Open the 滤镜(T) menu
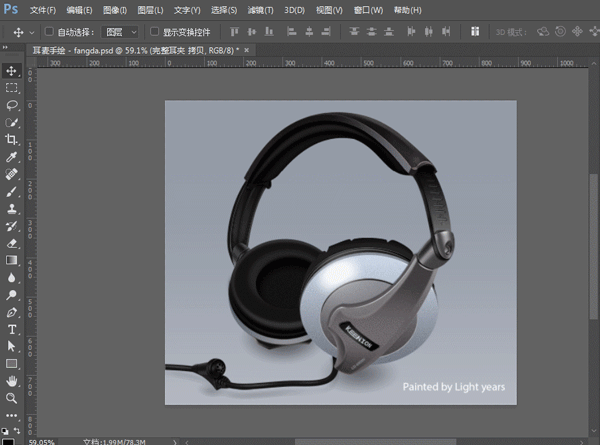 [260, 10]
